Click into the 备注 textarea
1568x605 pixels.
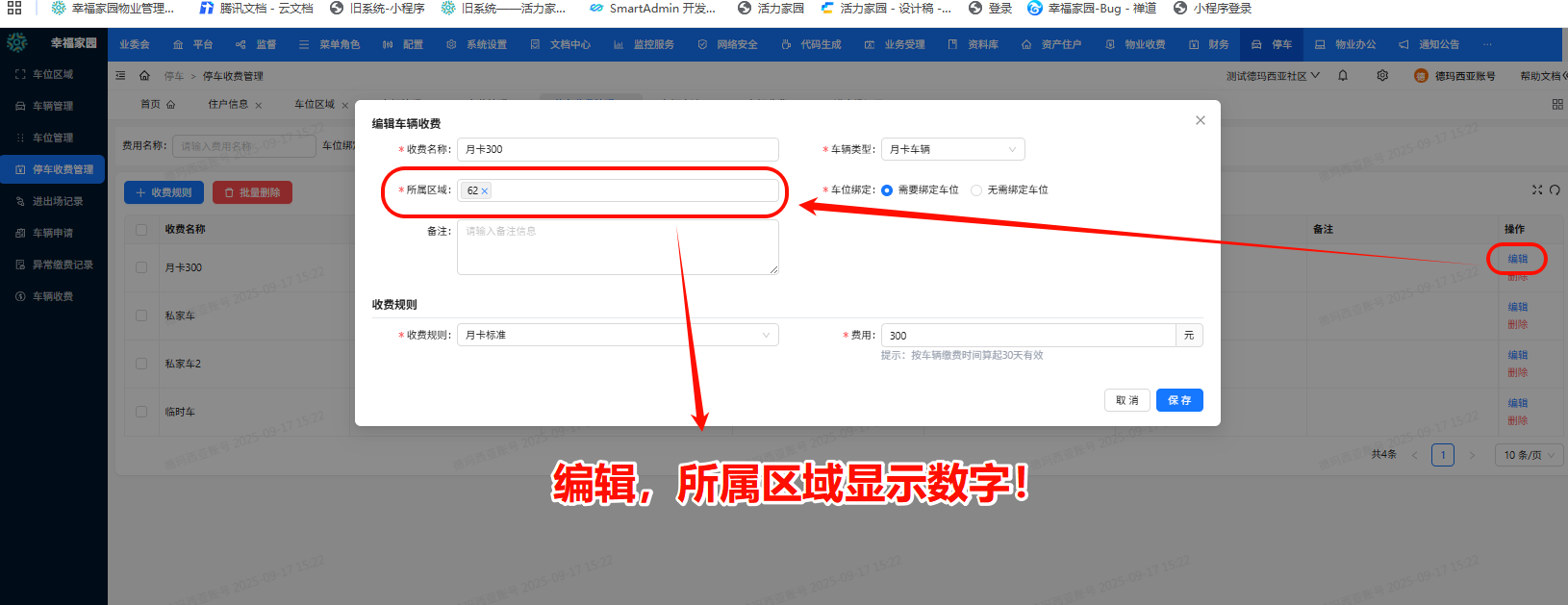point(618,247)
